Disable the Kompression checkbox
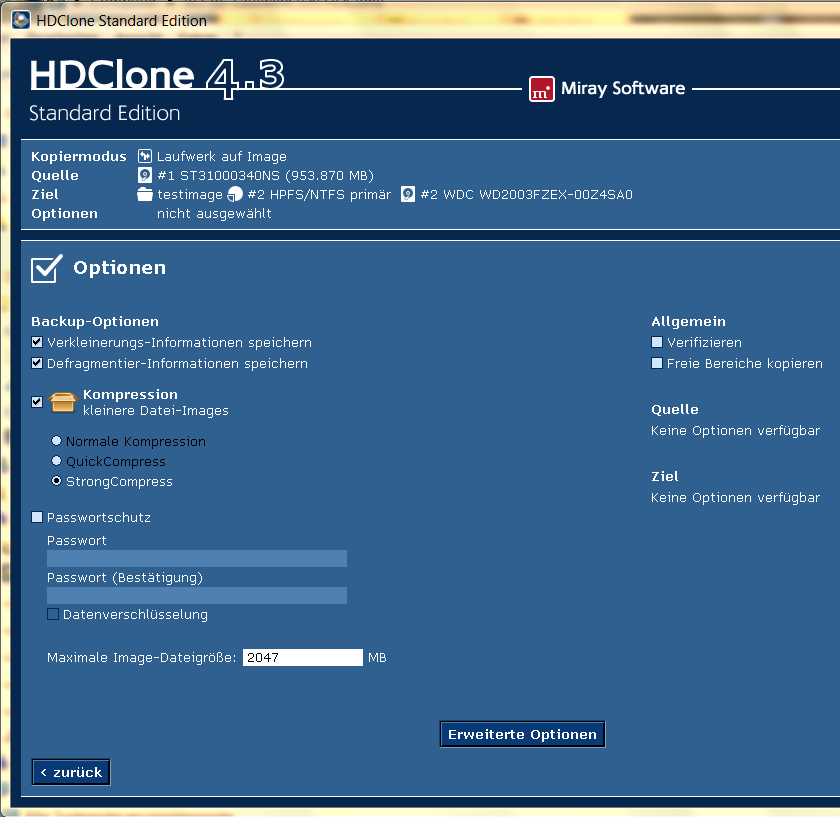The height and width of the screenshot is (817, 840). (37, 402)
